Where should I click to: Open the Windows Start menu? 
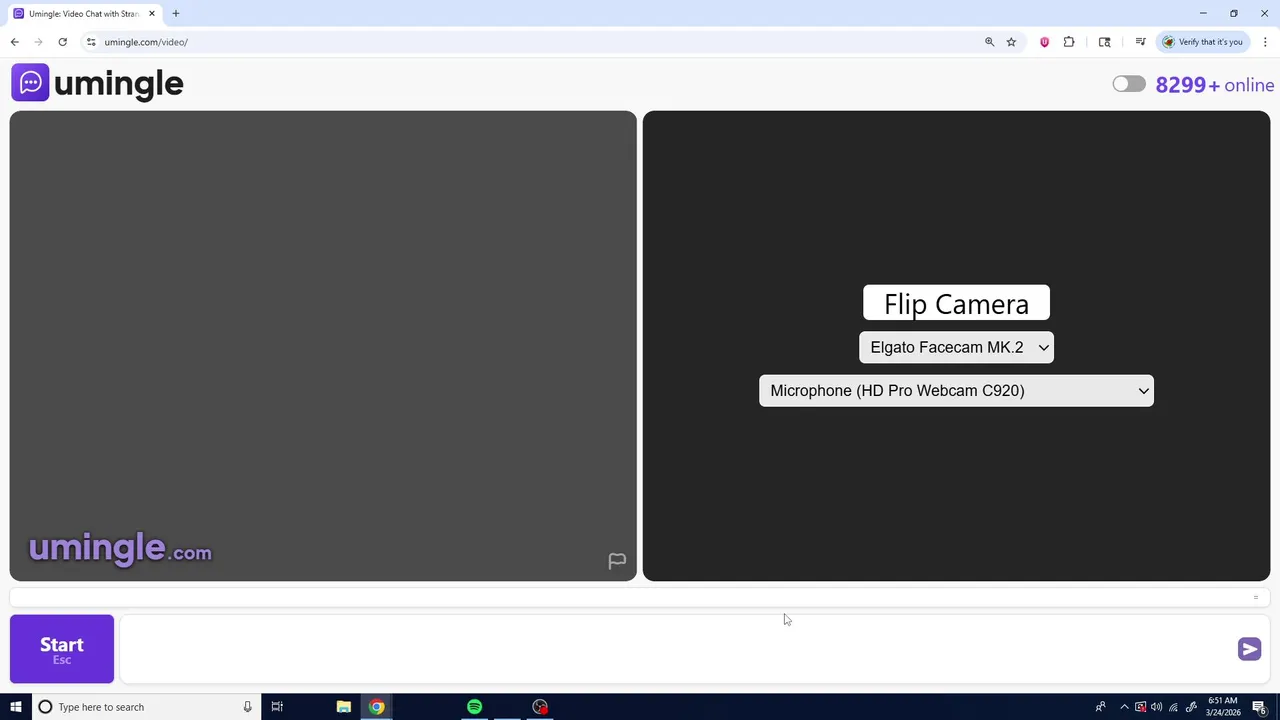(16, 707)
